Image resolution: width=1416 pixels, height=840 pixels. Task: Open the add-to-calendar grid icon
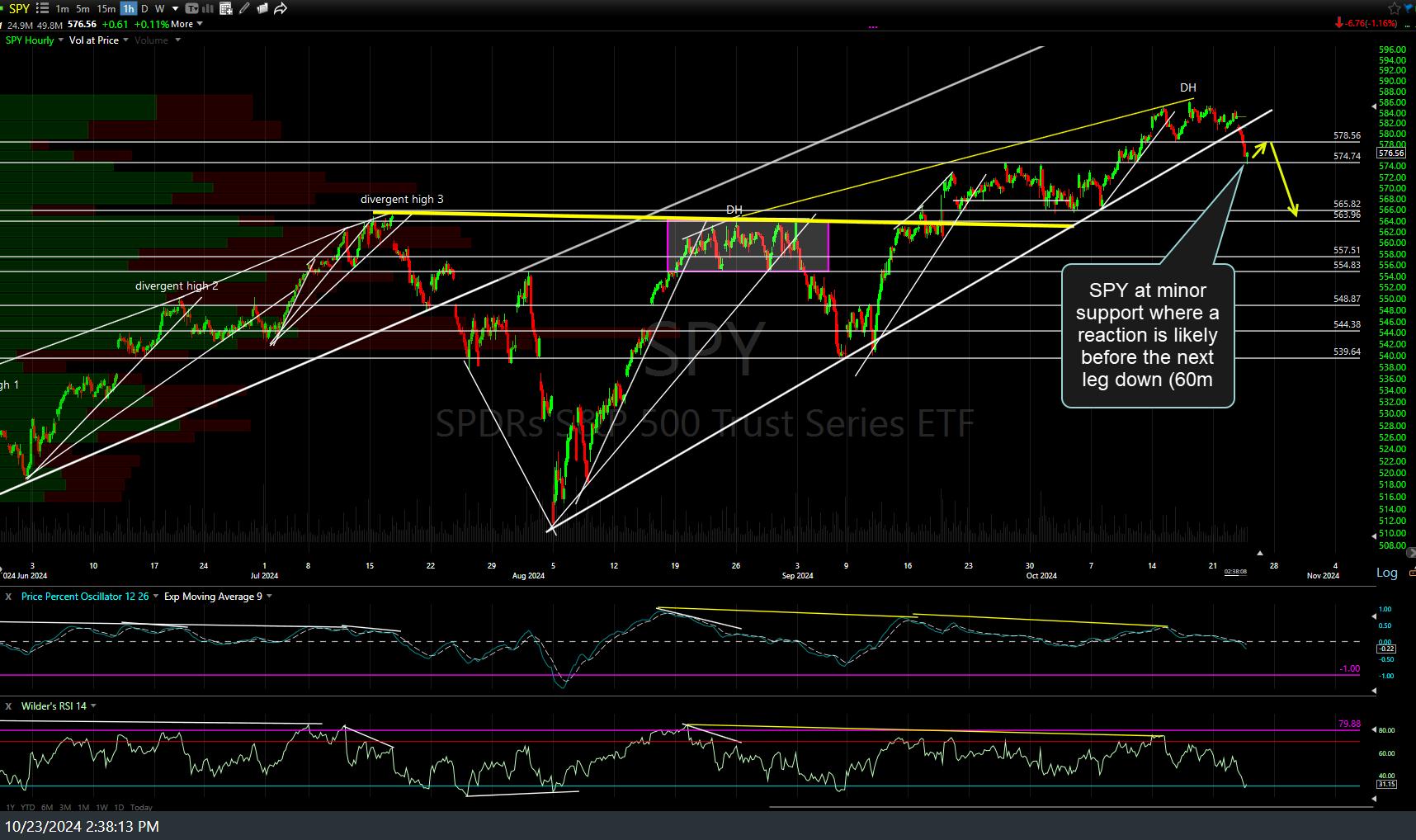point(226,8)
